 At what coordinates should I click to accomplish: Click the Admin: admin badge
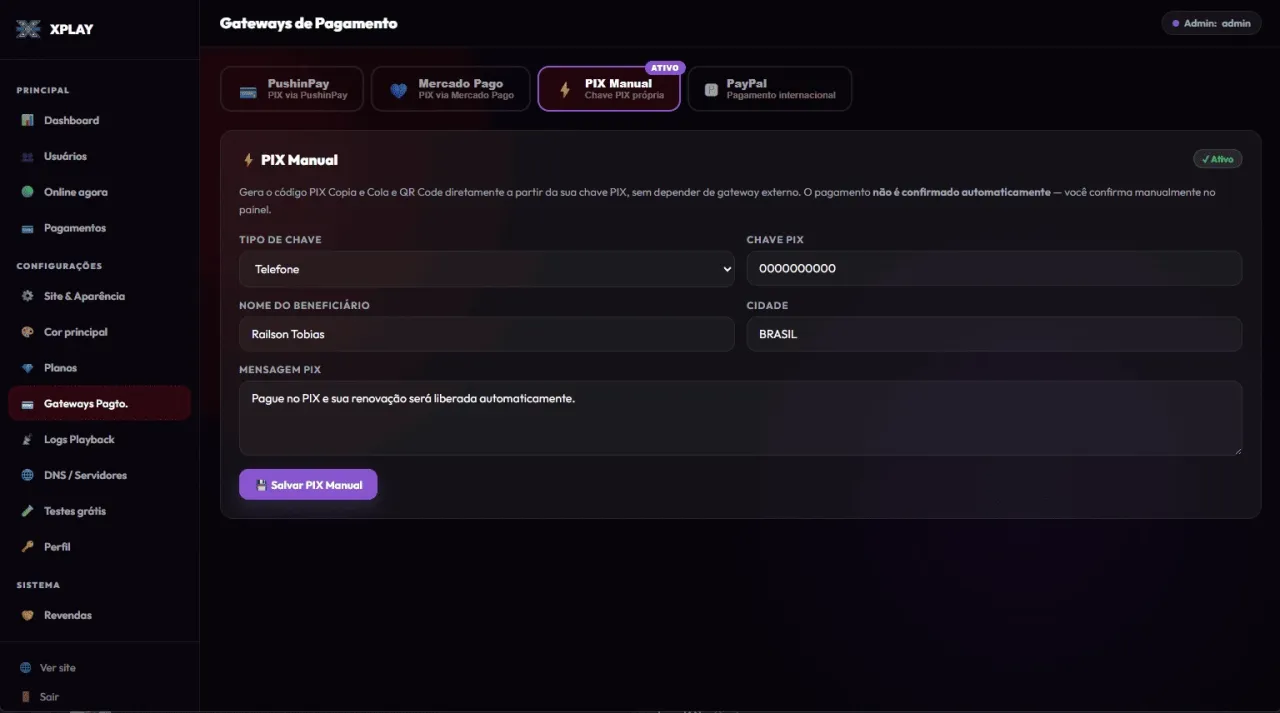point(1211,23)
